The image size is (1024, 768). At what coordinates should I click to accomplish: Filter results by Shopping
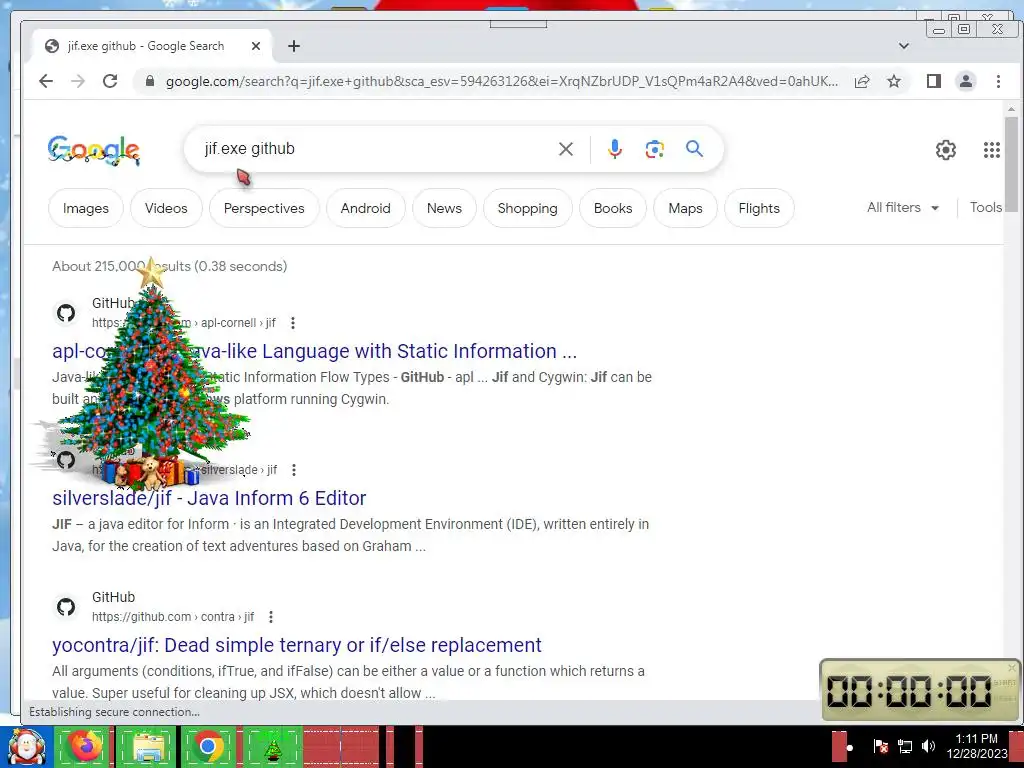[528, 208]
